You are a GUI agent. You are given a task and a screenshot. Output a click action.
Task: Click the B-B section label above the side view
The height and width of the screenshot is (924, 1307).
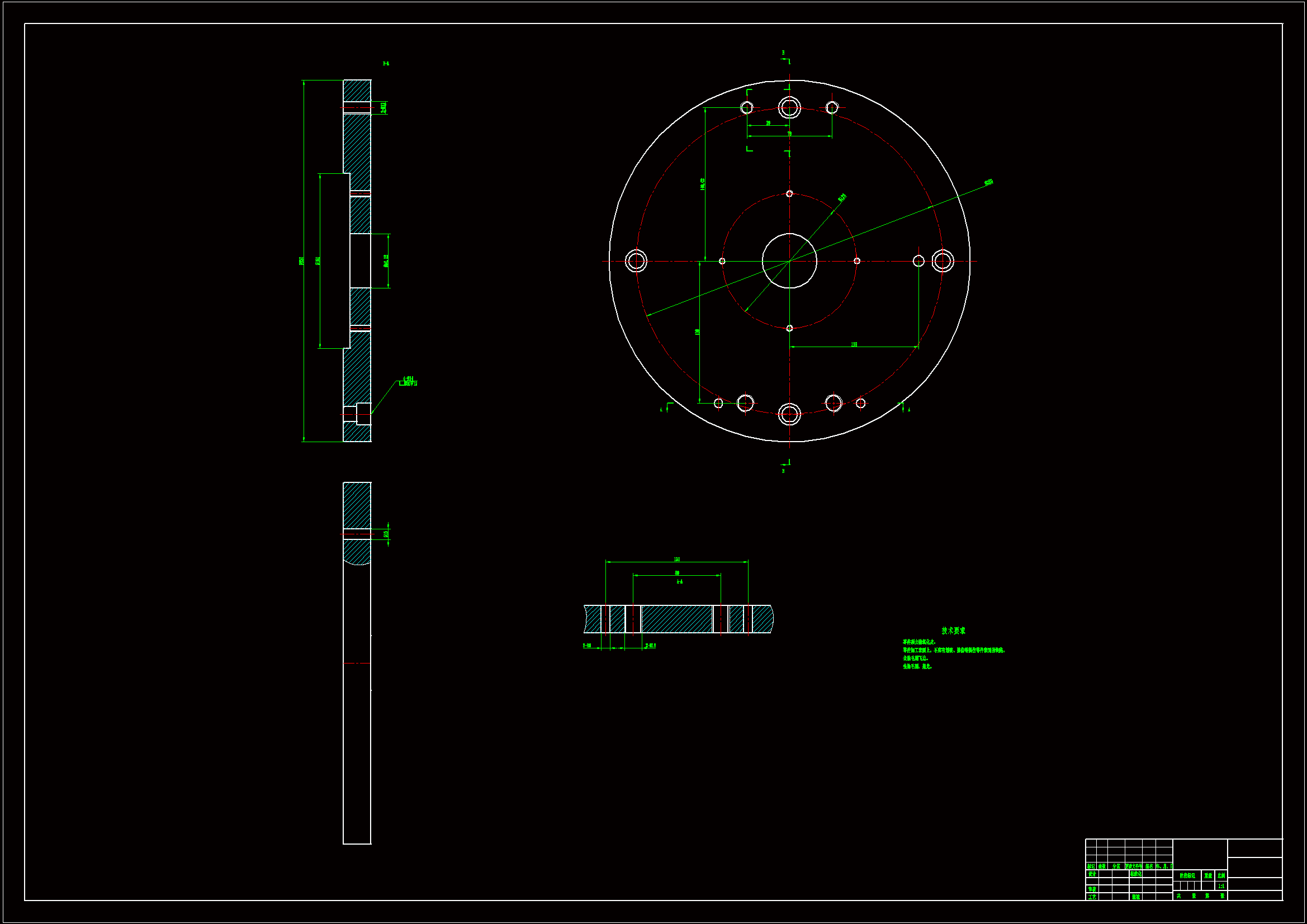[x=385, y=64]
